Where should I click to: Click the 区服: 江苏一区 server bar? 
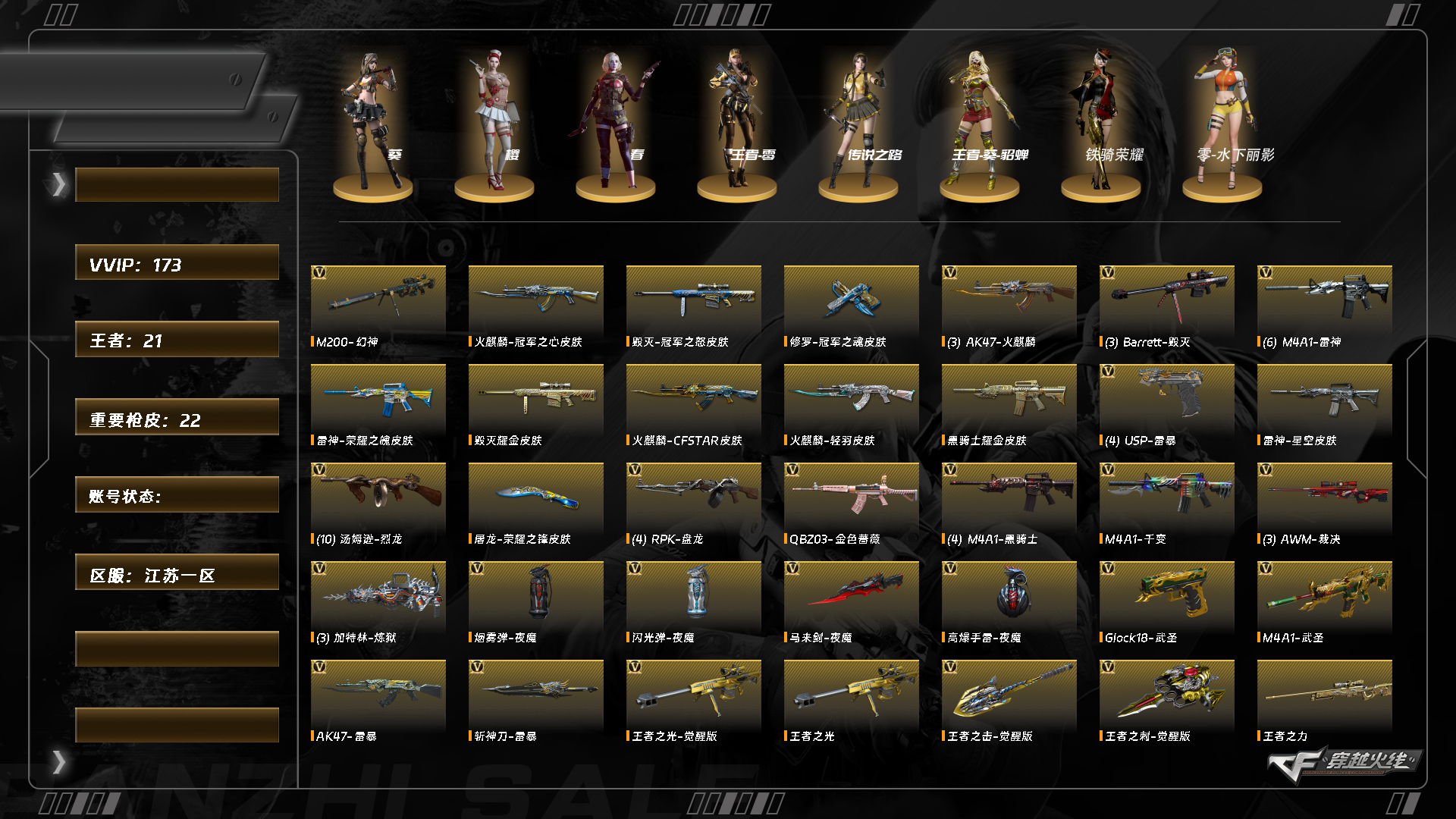tap(177, 572)
